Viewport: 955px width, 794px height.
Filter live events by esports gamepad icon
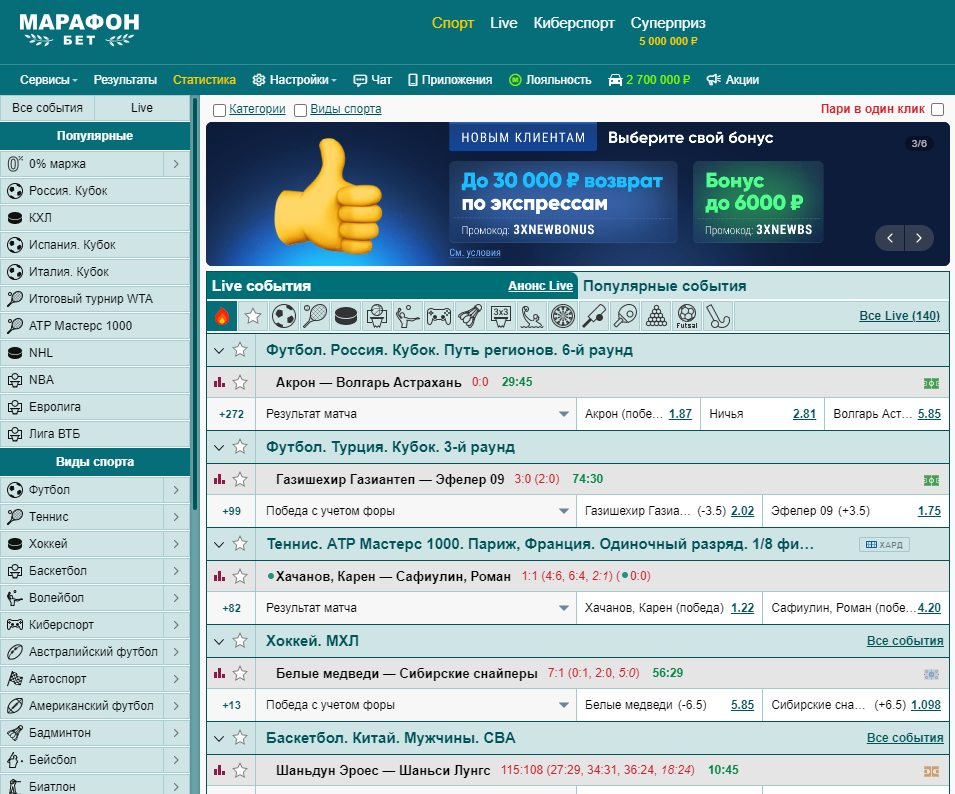pos(439,316)
